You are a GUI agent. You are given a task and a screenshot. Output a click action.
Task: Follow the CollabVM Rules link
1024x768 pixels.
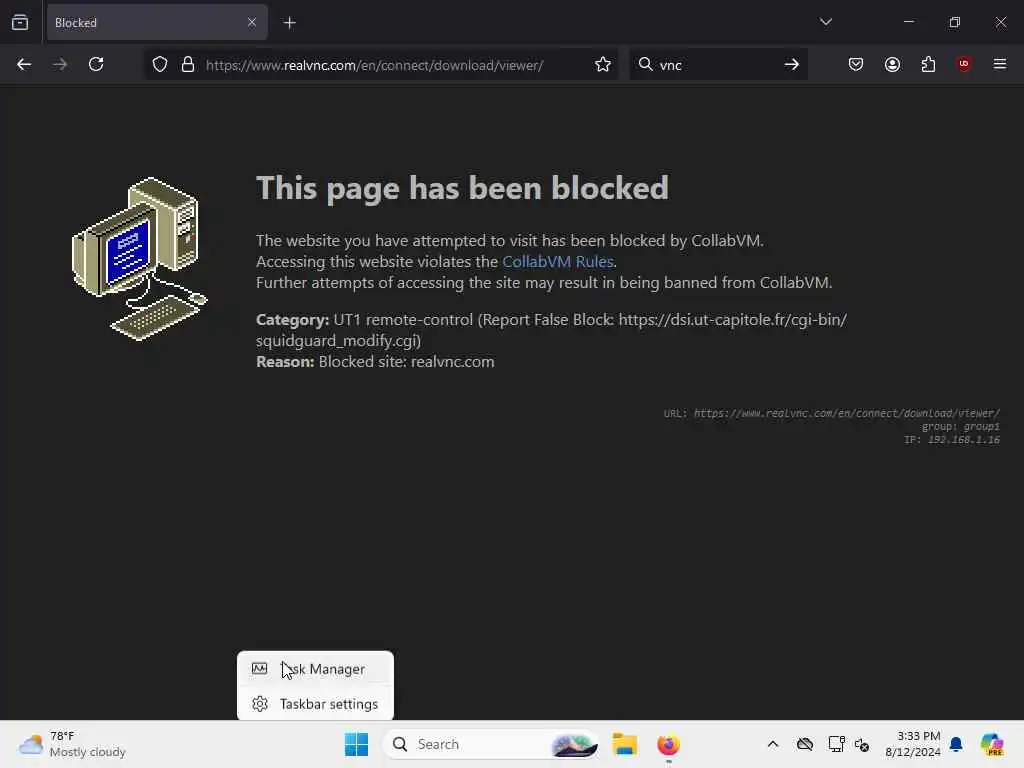click(x=558, y=261)
